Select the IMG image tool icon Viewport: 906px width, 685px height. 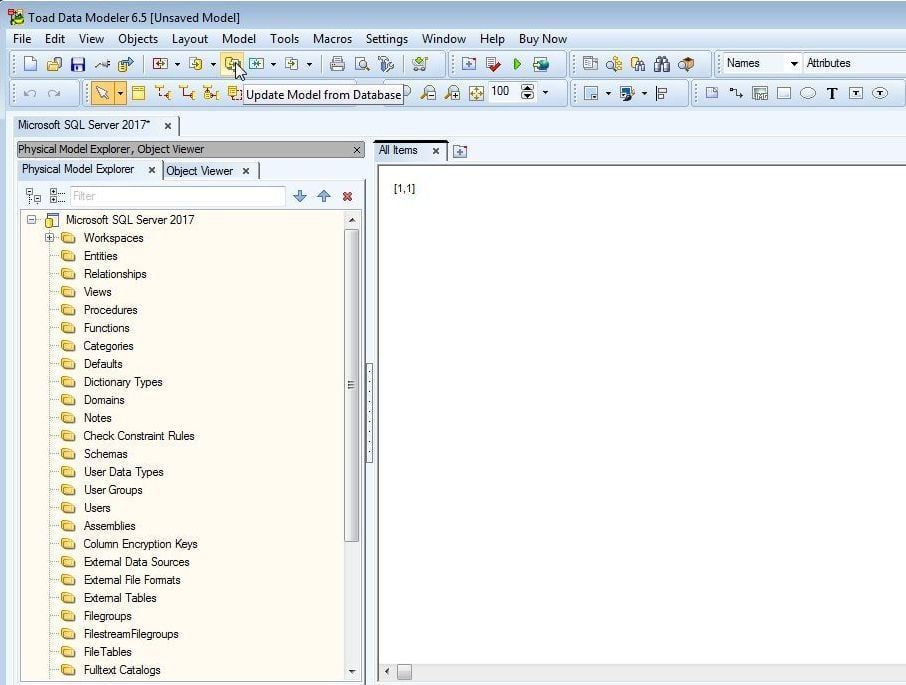[x=760, y=93]
